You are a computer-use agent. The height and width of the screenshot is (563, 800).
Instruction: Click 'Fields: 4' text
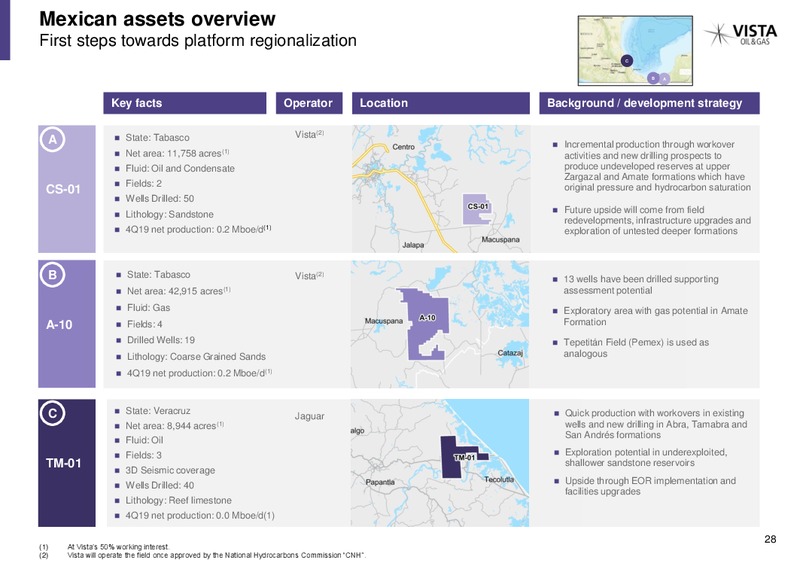[x=144, y=324]
